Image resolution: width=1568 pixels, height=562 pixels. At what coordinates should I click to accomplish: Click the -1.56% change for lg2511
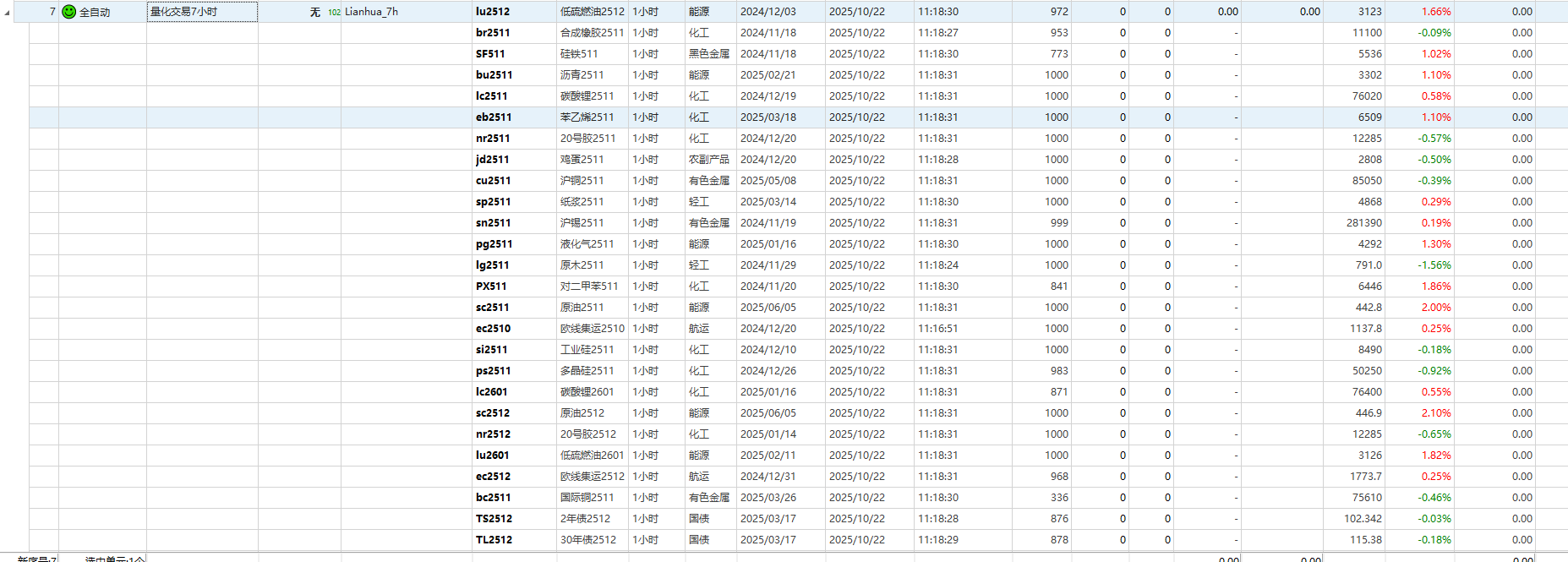tap(1434, 265)
